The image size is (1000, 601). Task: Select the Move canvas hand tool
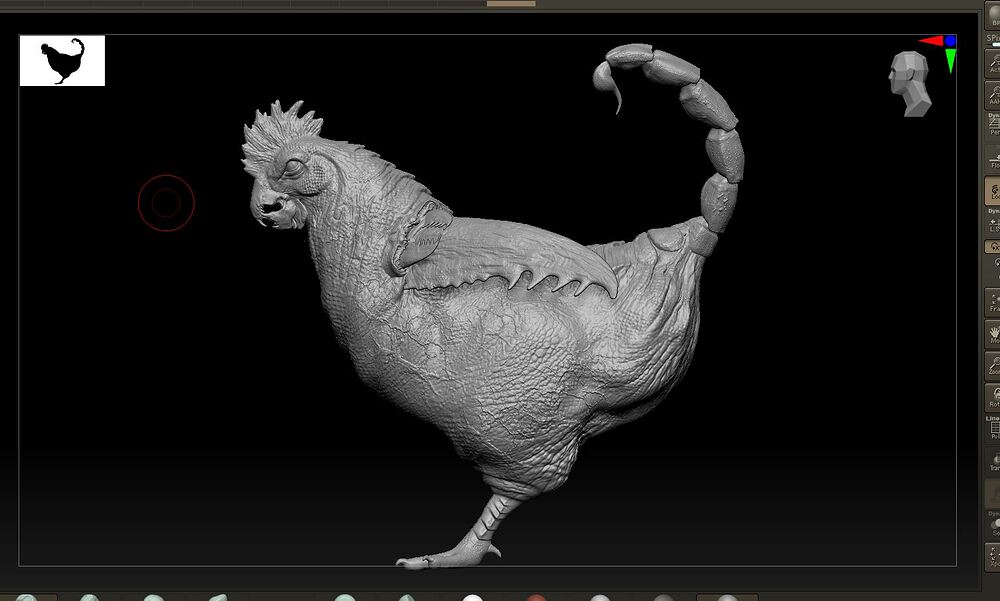[x=993, y=333]
